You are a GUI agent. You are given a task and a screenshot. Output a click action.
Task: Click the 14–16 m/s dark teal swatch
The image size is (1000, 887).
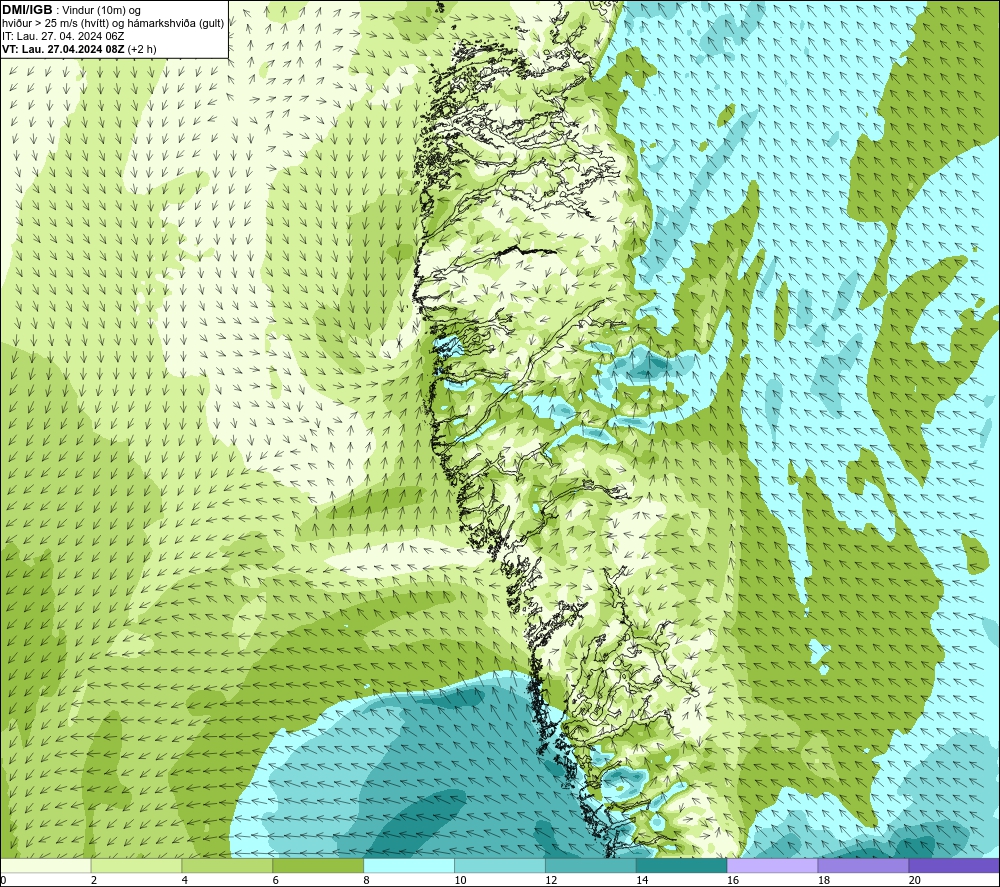(681, 865)
